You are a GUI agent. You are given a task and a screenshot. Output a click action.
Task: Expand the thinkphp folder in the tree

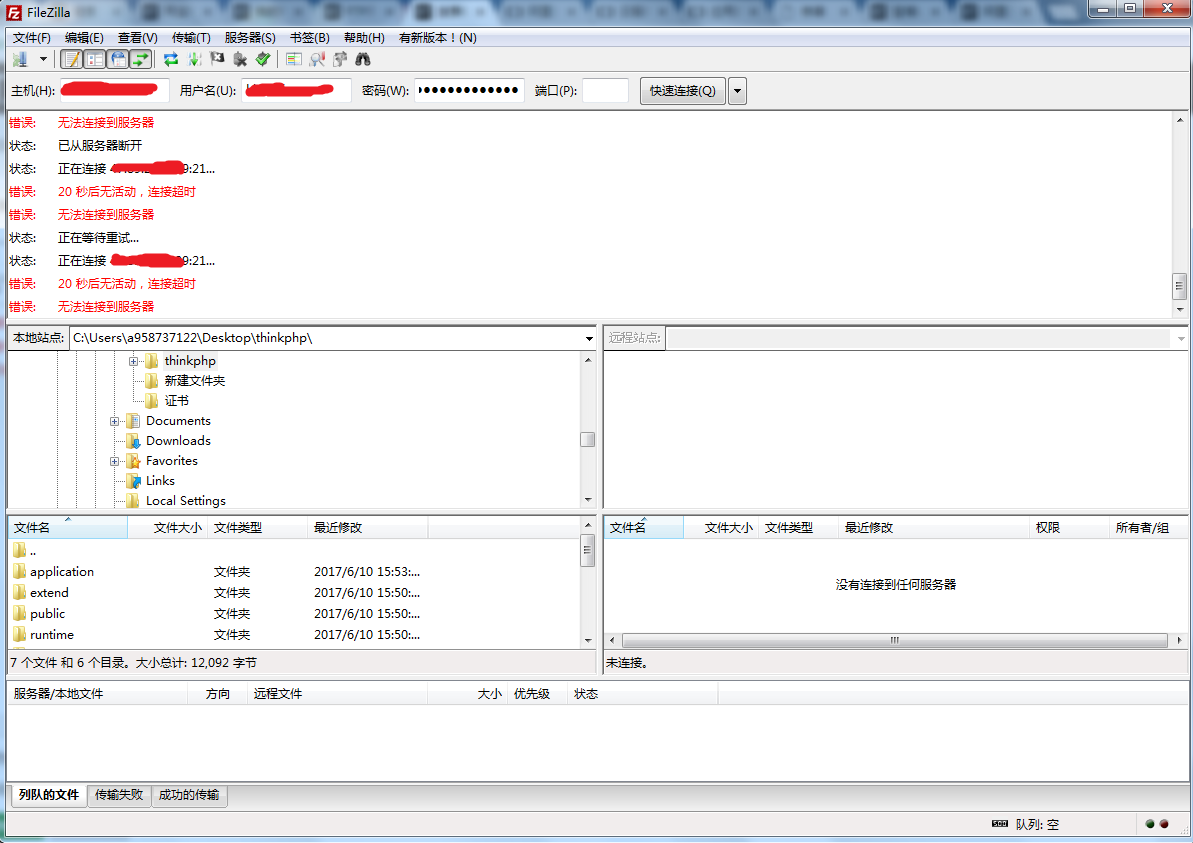click(133, 361)
